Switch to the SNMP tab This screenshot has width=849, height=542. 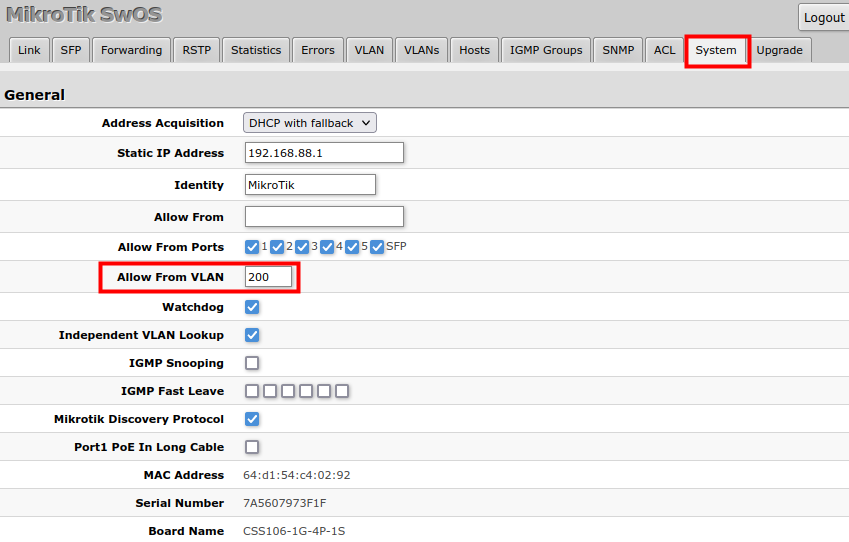(618, 50)
